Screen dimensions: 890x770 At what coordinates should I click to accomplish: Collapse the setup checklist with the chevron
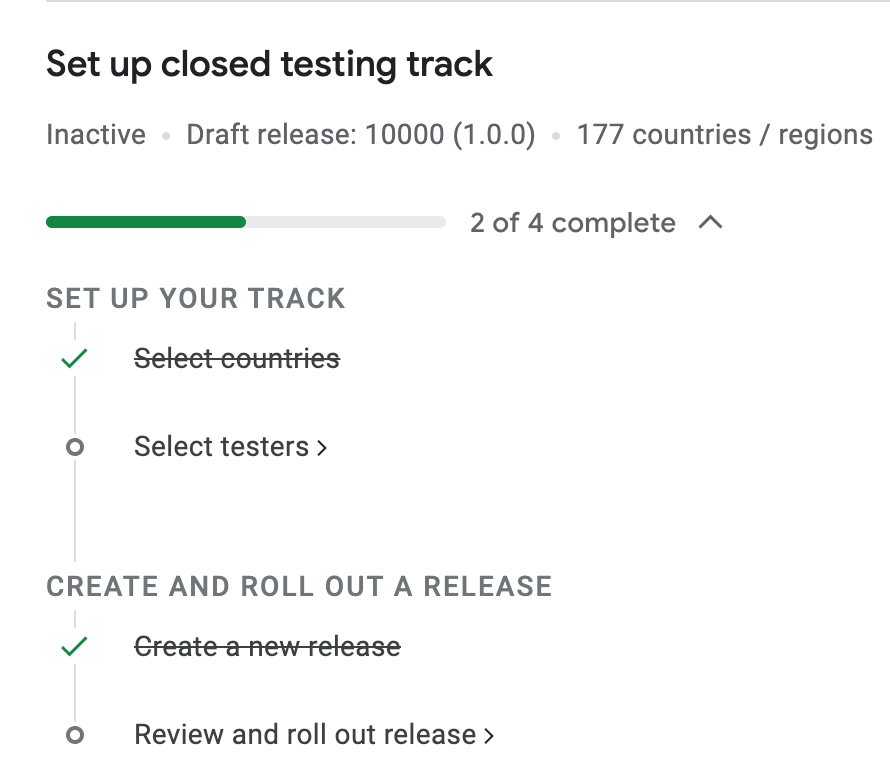click(x=710, y=223)
